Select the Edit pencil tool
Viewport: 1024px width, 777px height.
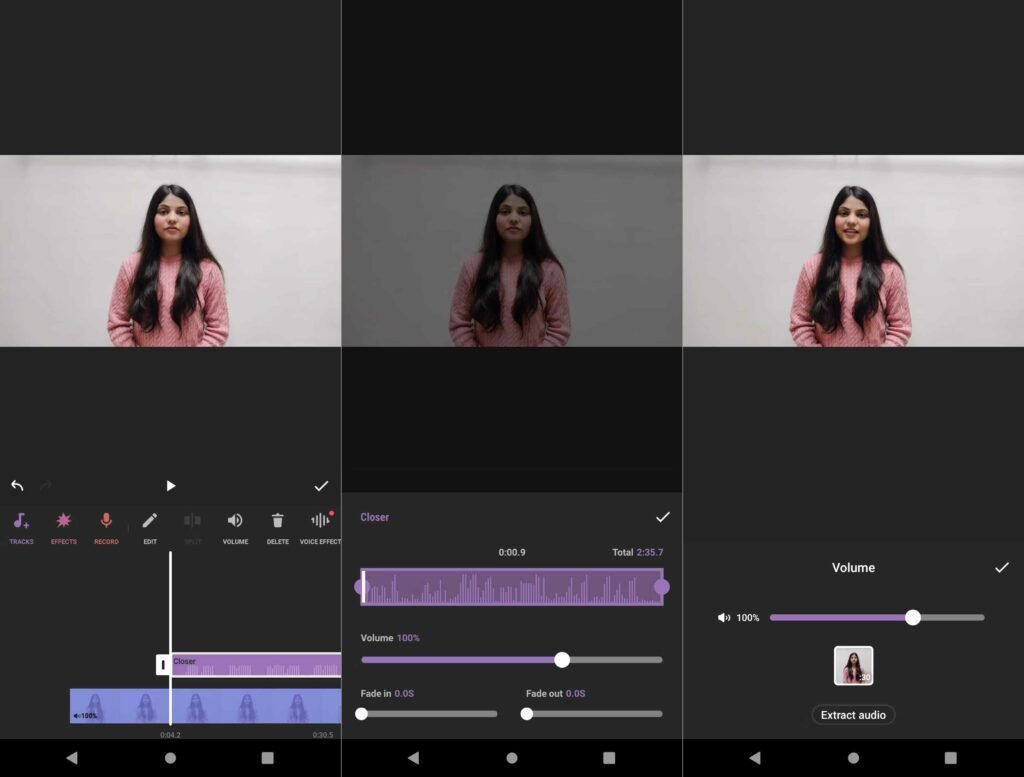(x=150, y=528)
